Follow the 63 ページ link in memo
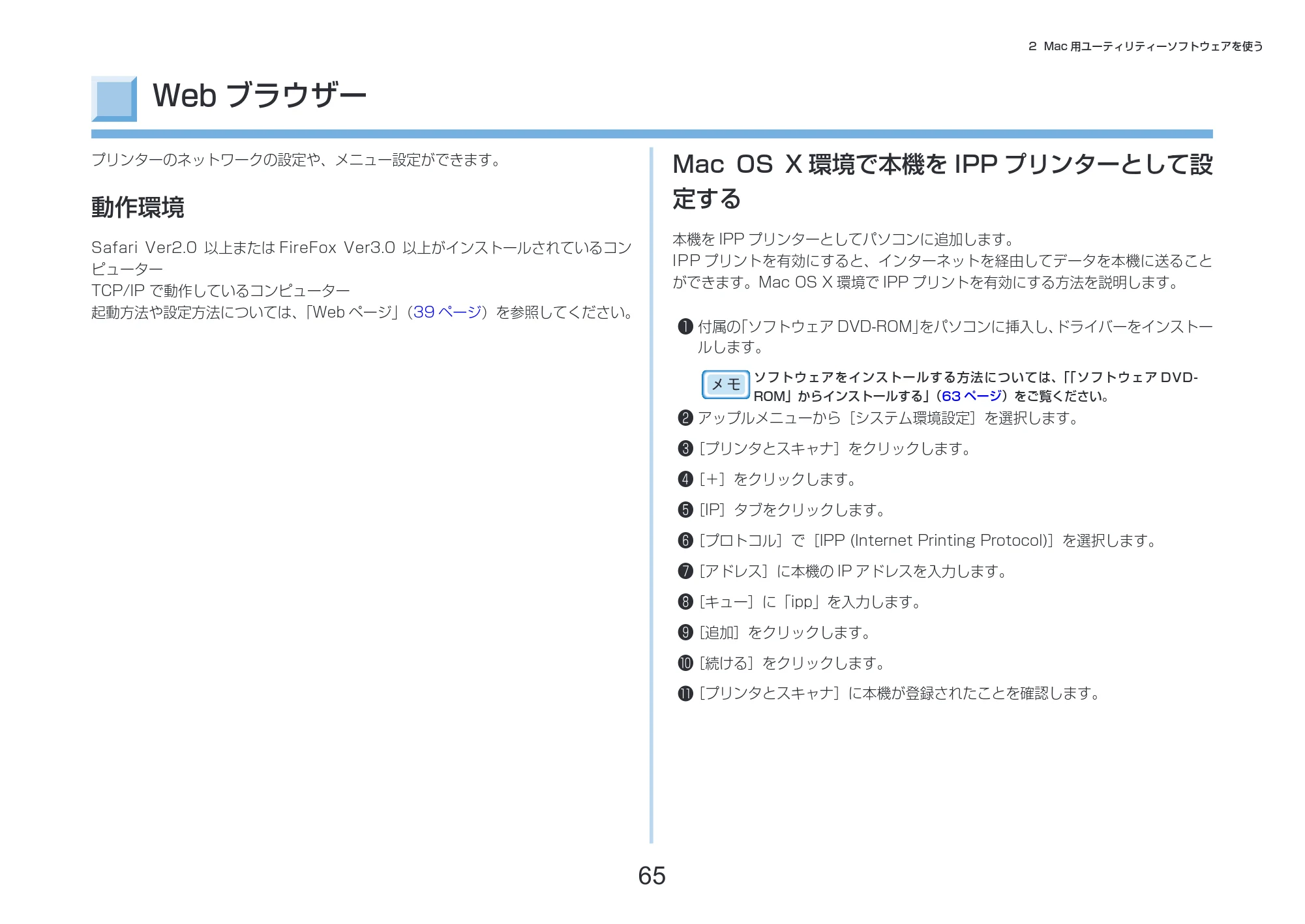This screenshot has height=924, width=1305. click(x=972, y=396)
